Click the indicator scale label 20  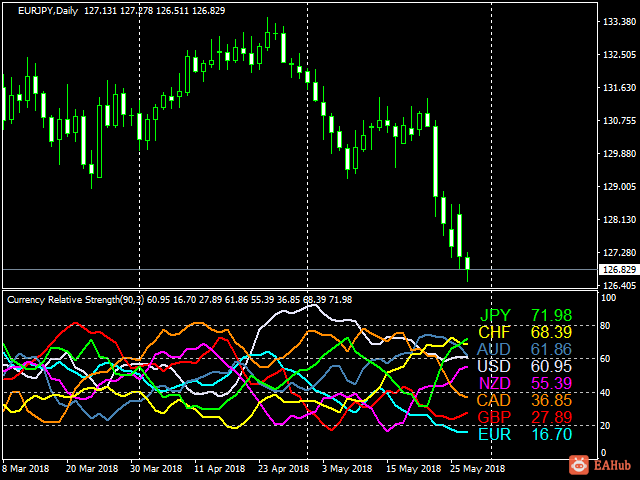(605, 425)
